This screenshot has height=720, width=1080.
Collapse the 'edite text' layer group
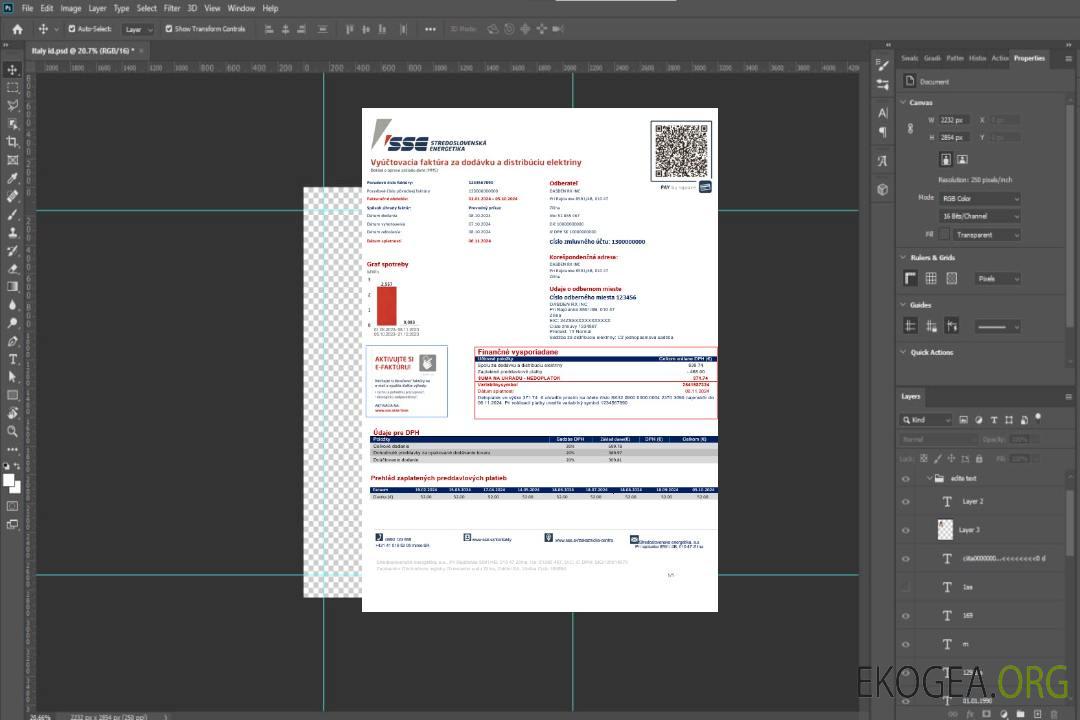pyautogui.click(x=928, y=478)
